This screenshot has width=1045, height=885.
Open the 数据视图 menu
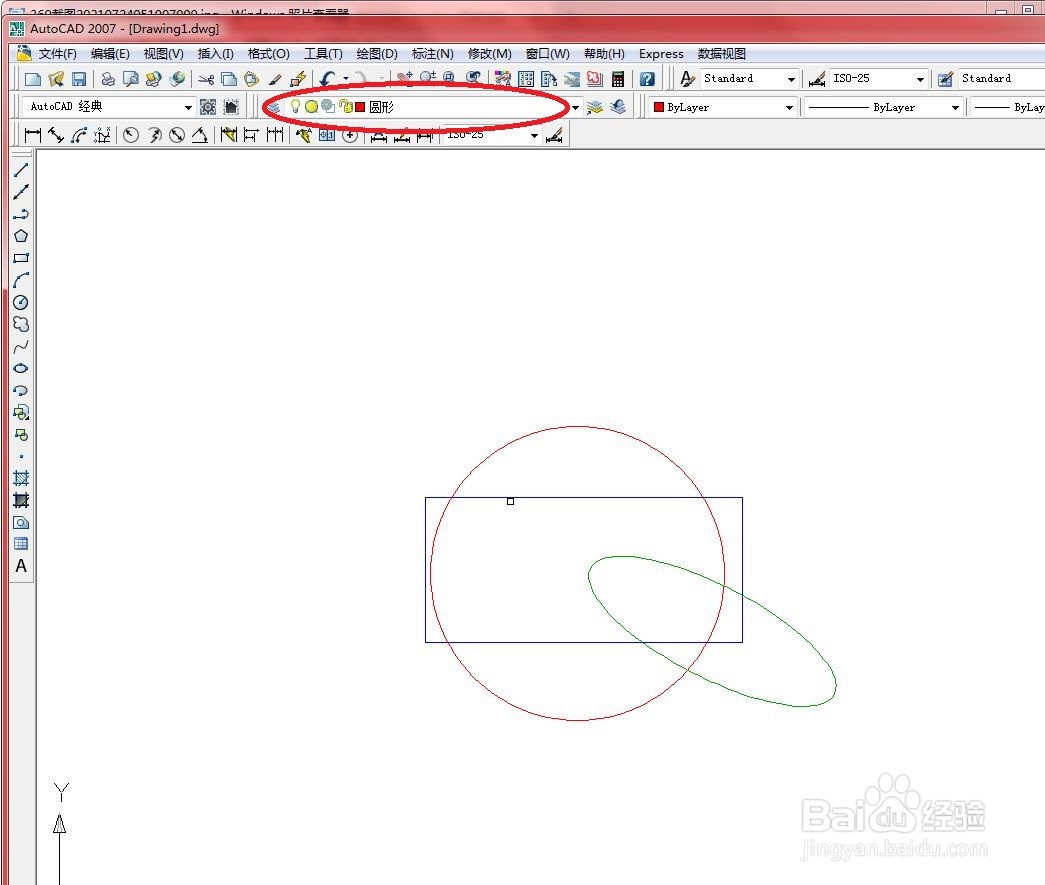[722, 54]
